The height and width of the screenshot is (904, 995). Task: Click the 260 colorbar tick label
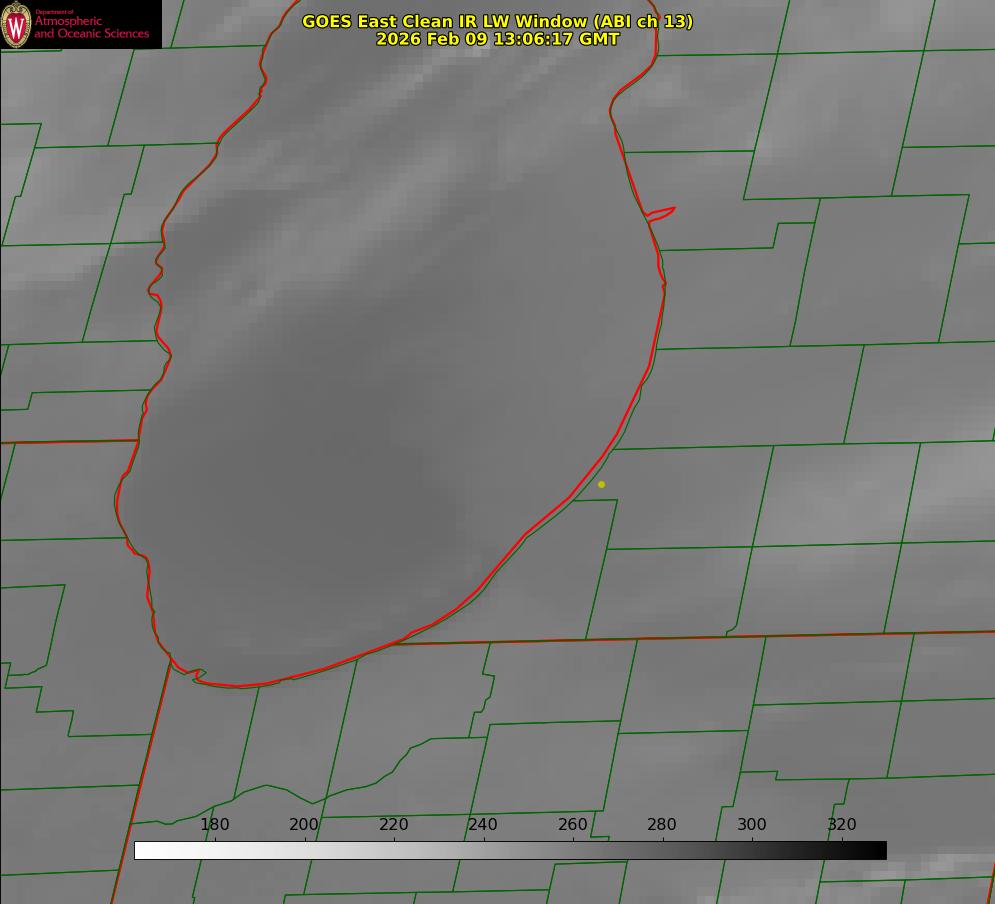coord(573,824)
